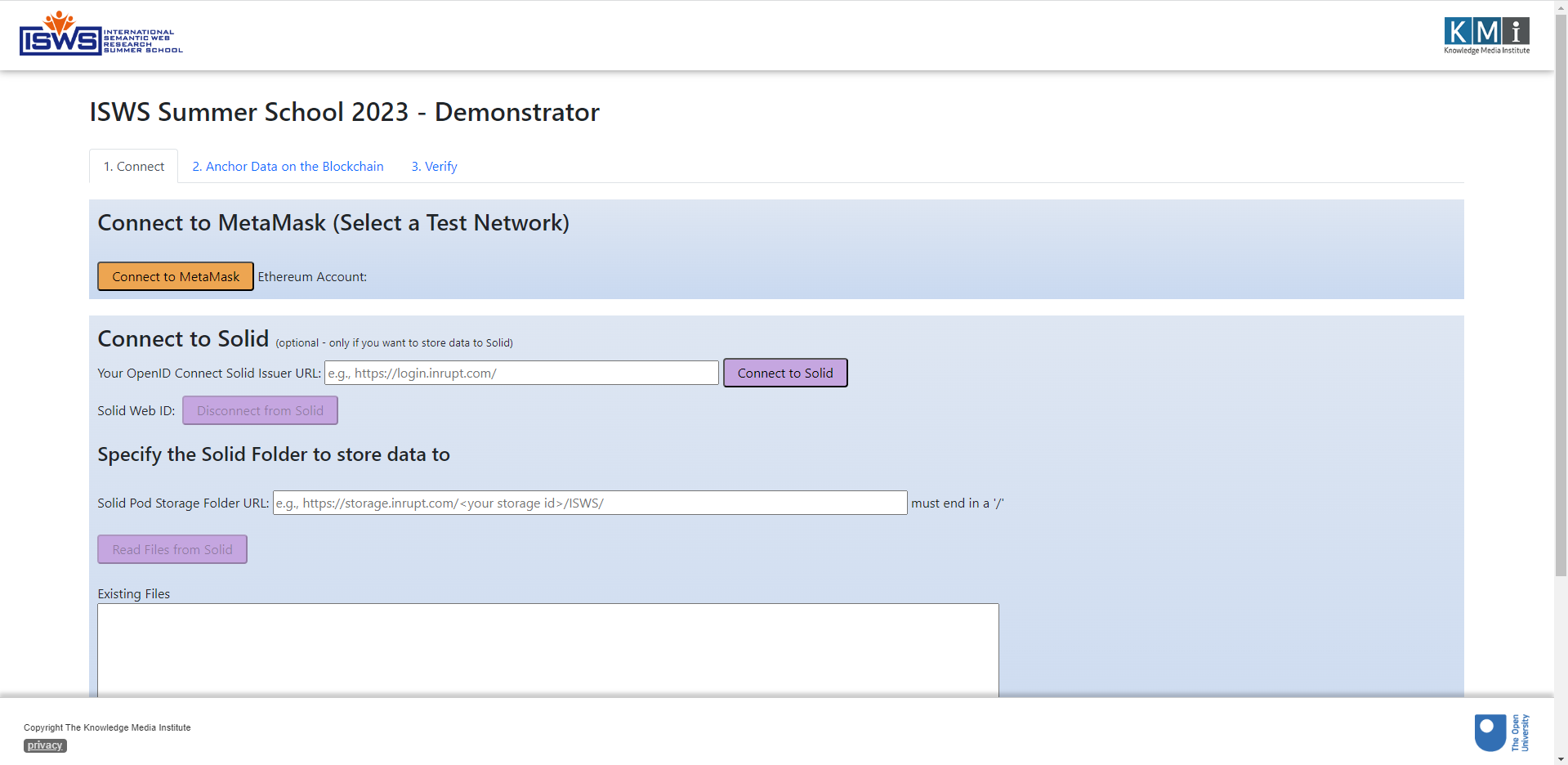Click the Connect to Solid button
Screen dimensions: 1568x765
(x=785, y=373)
